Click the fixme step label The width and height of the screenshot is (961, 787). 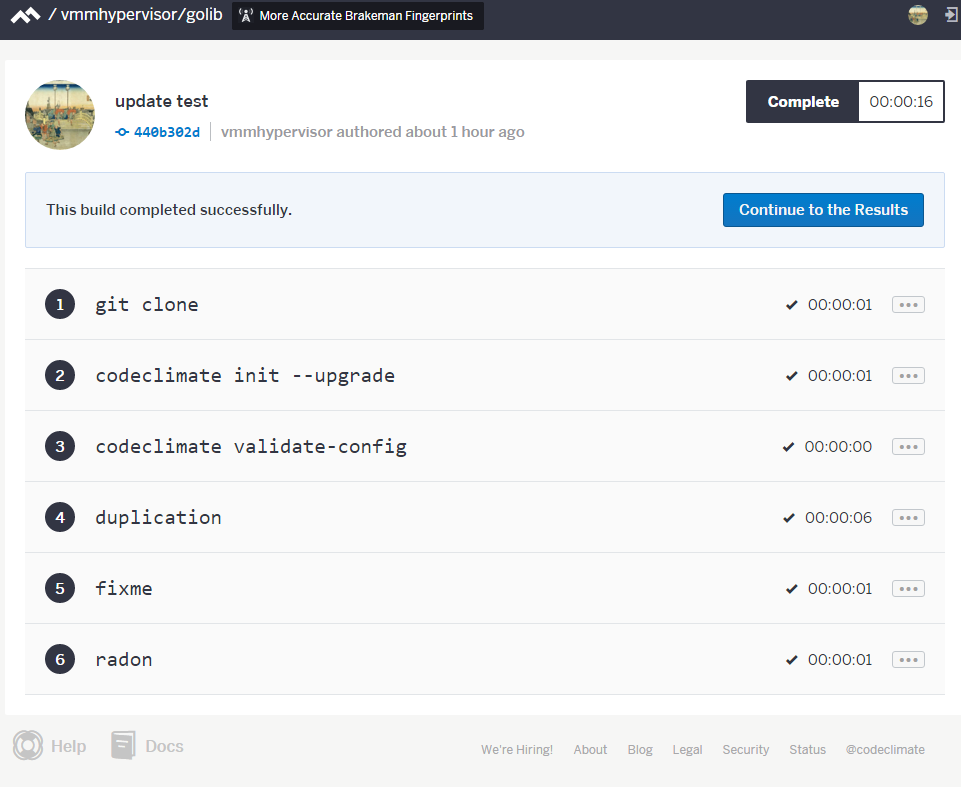(x=124, y=588)
